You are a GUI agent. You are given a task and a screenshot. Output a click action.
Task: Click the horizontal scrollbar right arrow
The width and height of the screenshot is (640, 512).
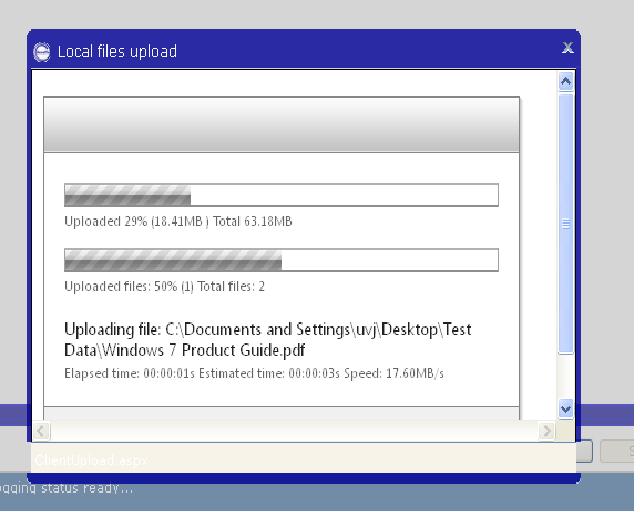547,431
